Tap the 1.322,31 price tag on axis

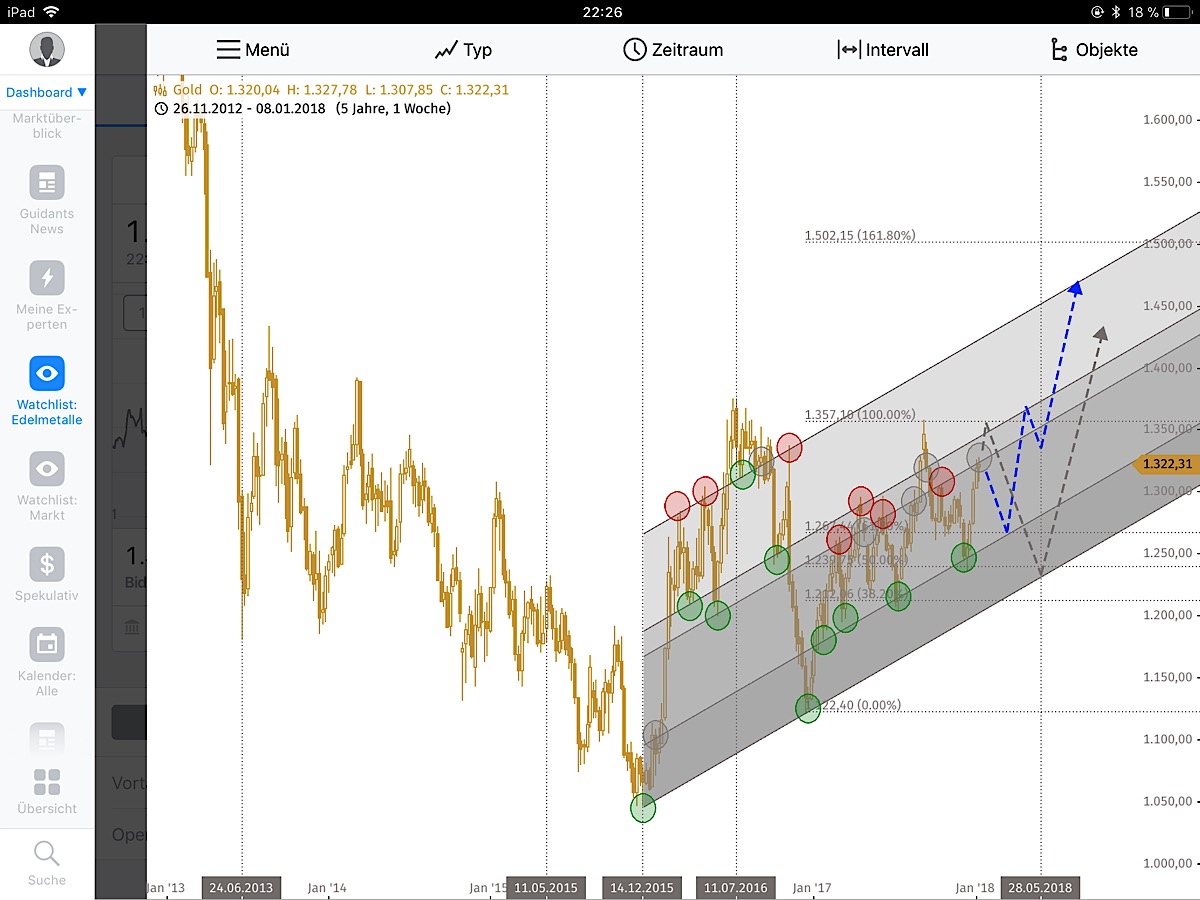pos(1166,464)
